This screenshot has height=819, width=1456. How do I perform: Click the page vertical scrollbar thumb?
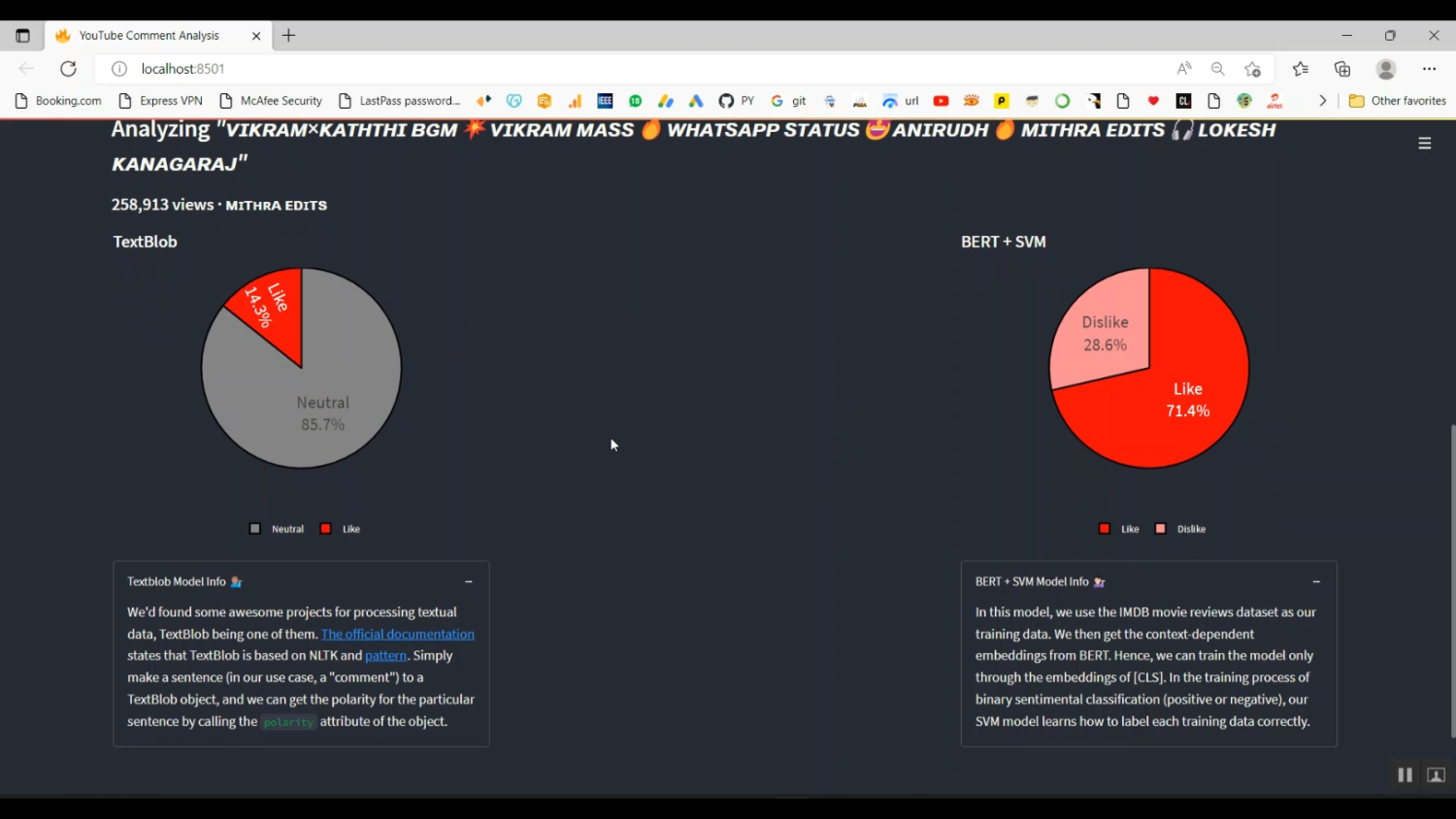tap(1452, 580)
